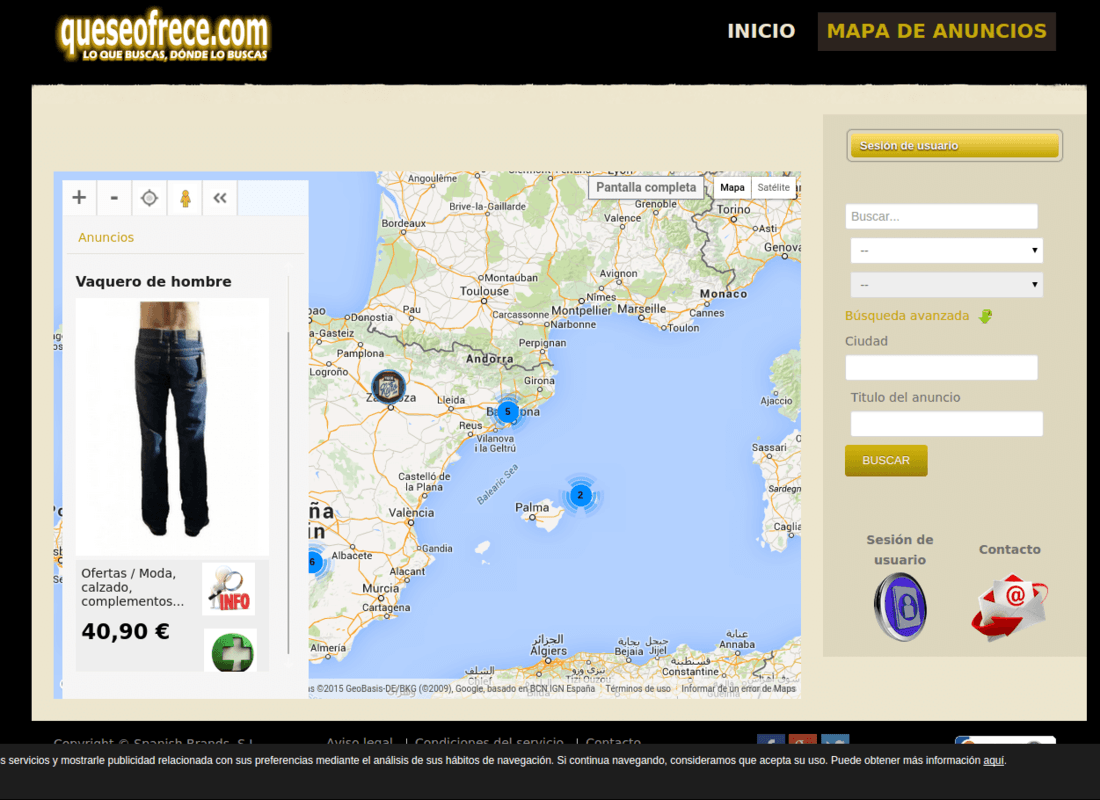Click the ads list scrollbar
The image size is (1100, 800).
point(288,491)
